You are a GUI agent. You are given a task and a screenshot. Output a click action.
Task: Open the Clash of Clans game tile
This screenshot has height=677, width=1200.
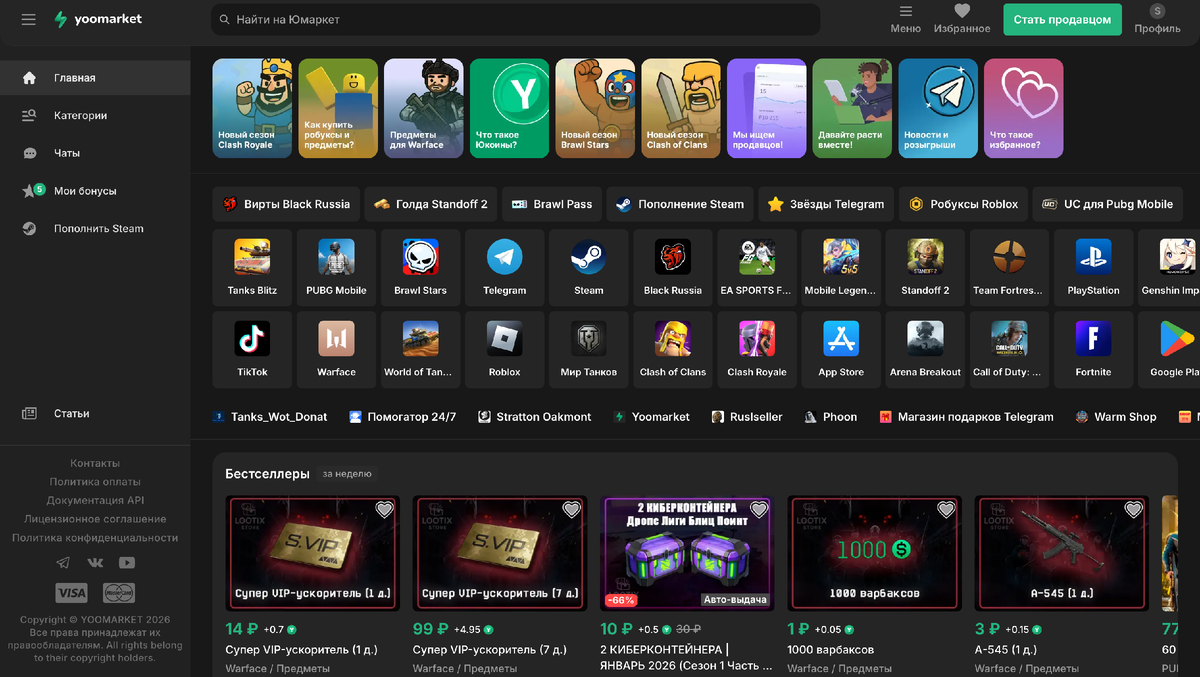[673, 349]
